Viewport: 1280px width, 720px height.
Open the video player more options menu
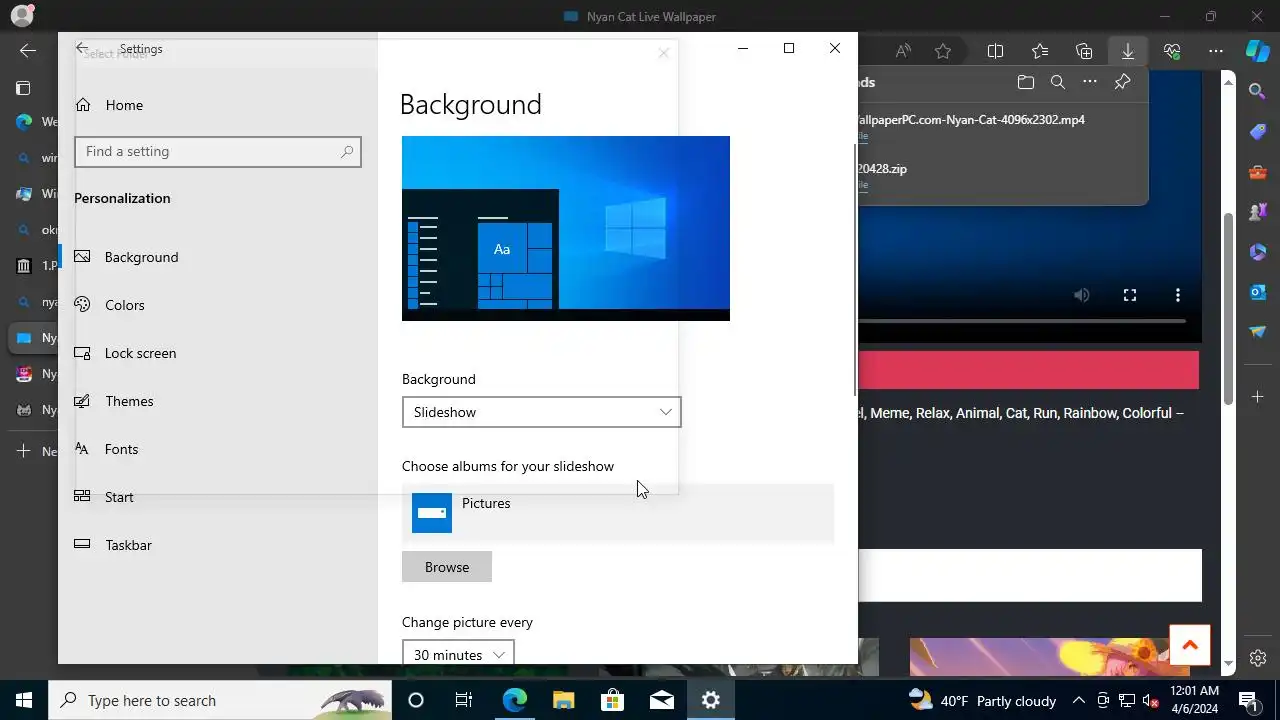(1178, 295)
